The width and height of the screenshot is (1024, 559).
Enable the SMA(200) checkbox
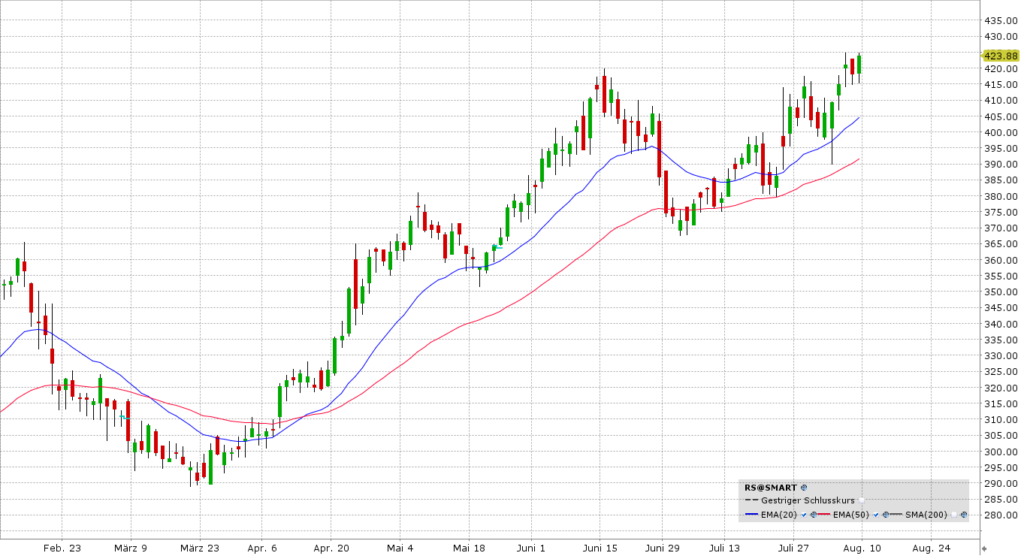954,515
